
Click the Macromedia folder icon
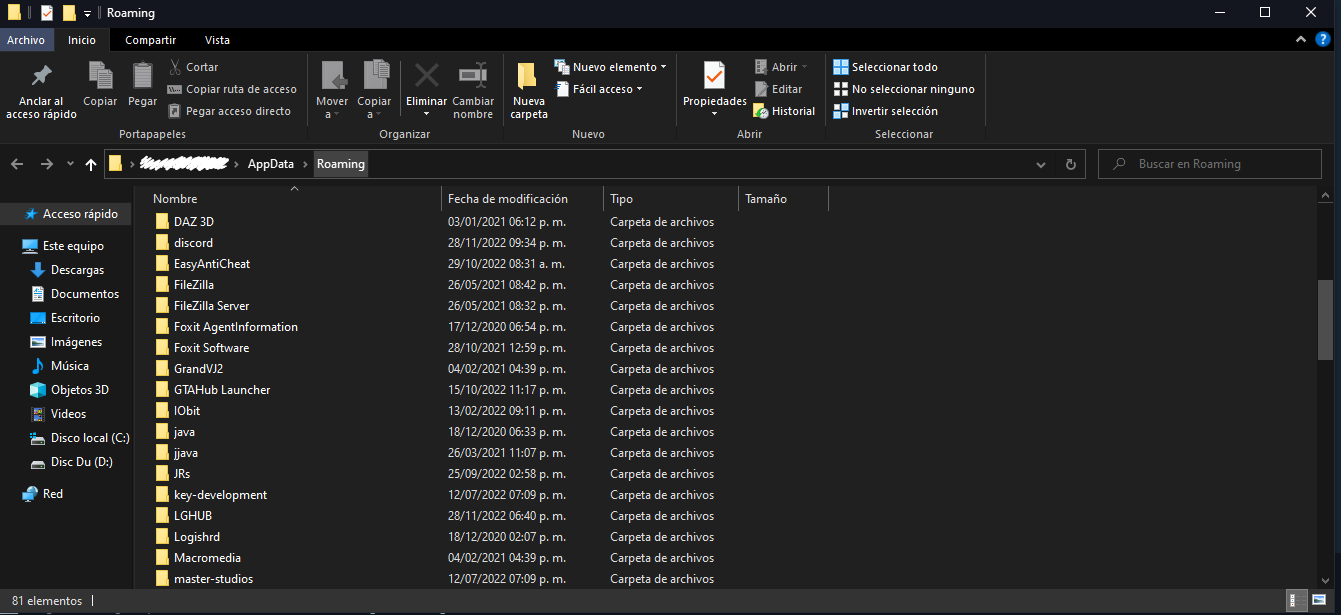click(x=163, y=557)
